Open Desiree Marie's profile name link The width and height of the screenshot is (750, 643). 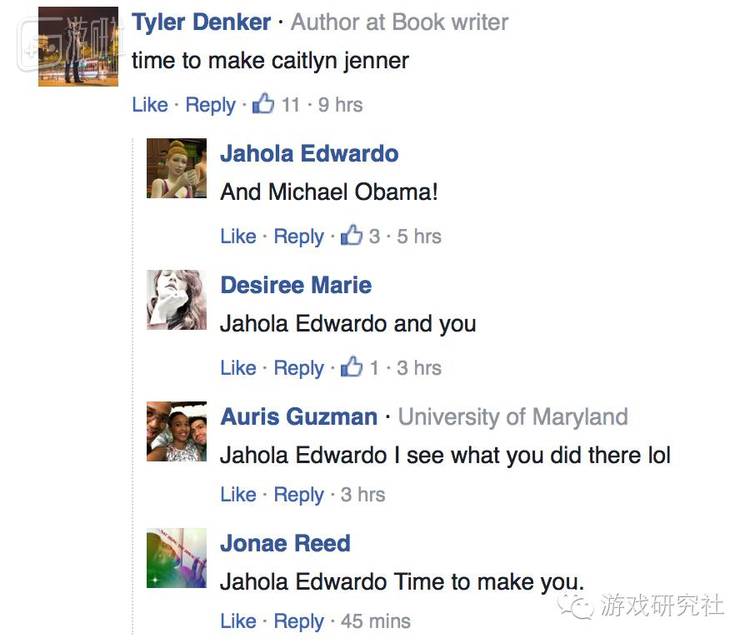(296, 286)
